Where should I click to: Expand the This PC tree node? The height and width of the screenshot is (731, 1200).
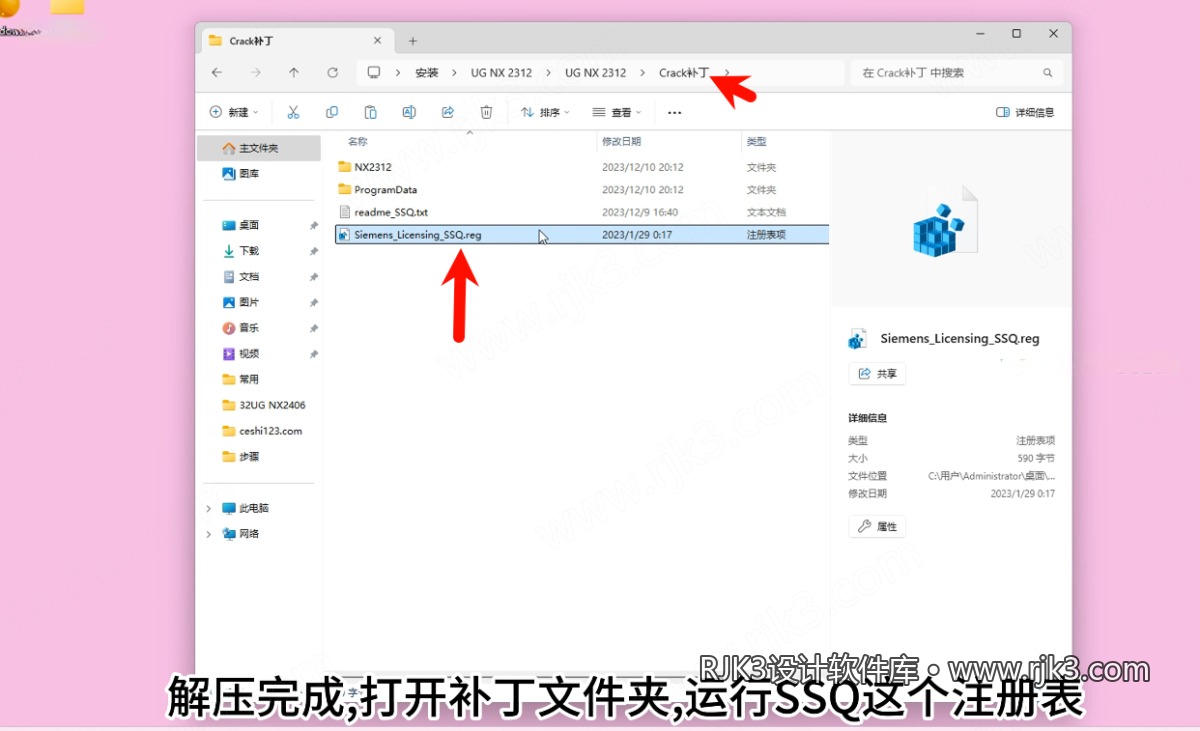[209, 508]
